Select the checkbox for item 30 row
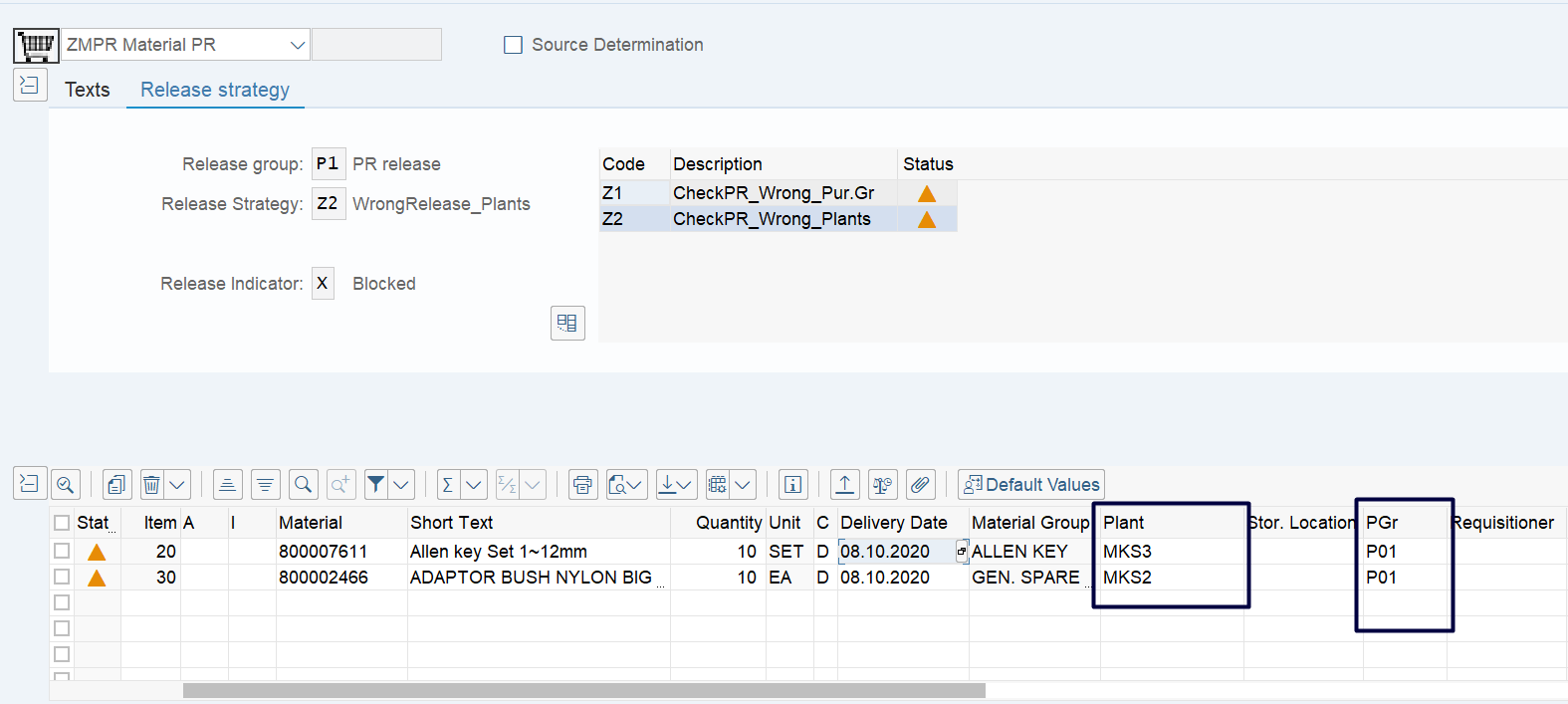Image resolution: width=1568 pixels, height=704 pixels. click(x=62, y=577)
